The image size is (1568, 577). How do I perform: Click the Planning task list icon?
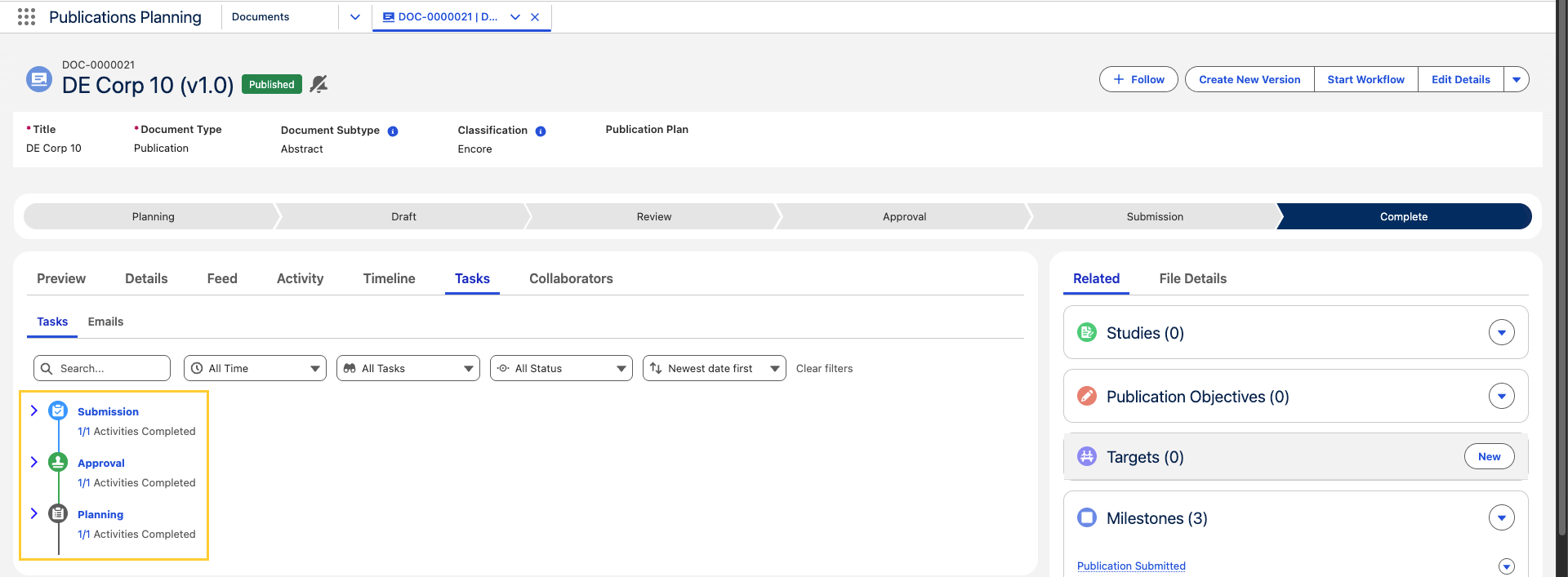coord(58,513)
